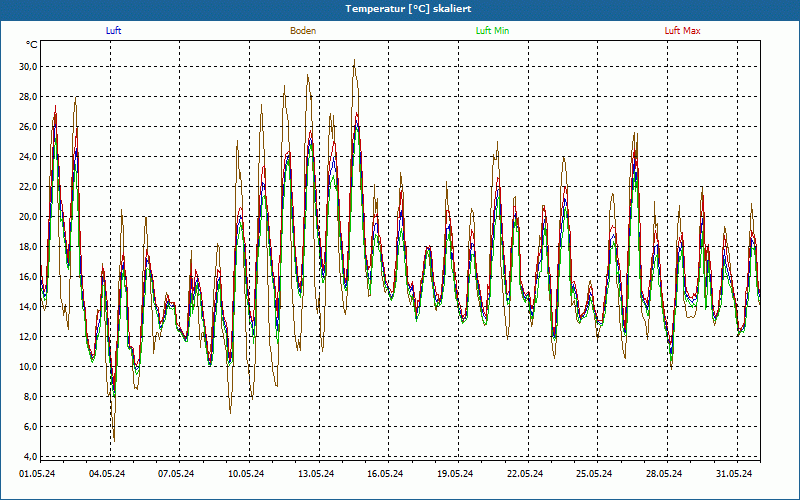Click the y-axis value 6,0

coord(30,427)
